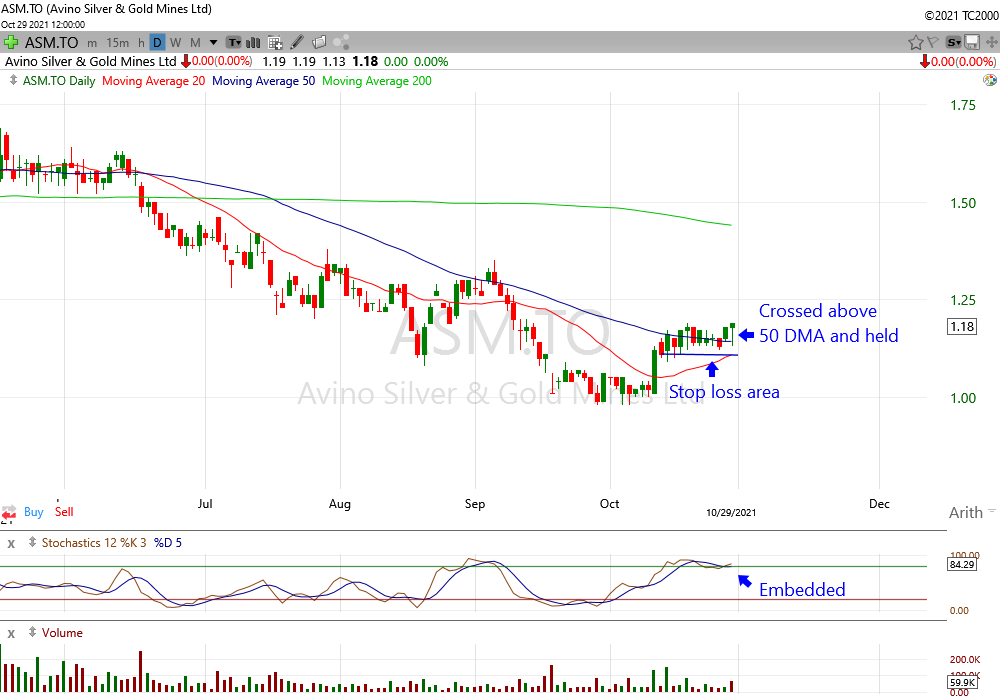1000x700 pixels.
Task: Click the share chart icon
Action: pos(342,43)
